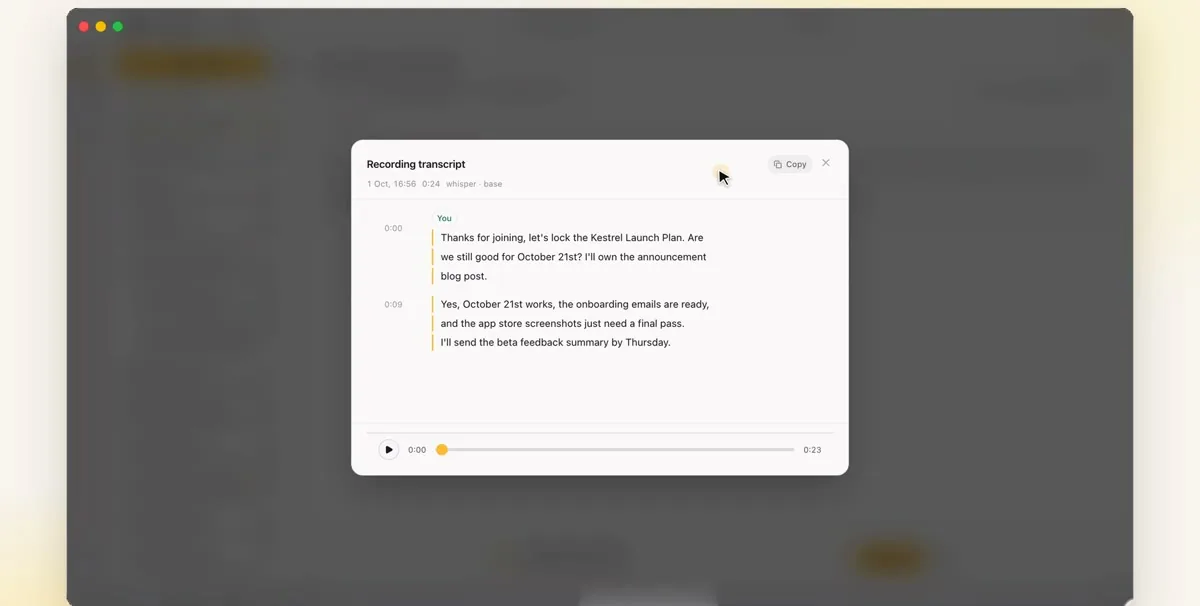Click the "You" speaker label

coord(444,218)
